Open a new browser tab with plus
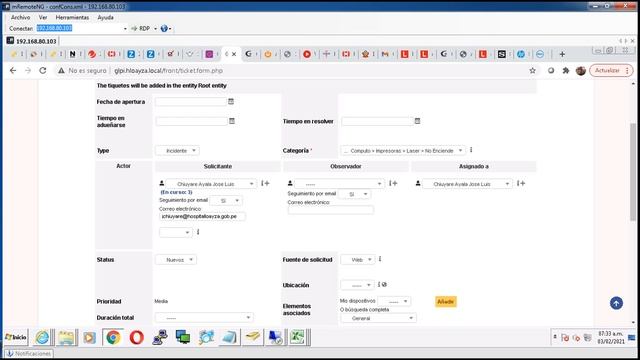Image resolution: width=640 pixels, height=360 pixels. [562, 54]
